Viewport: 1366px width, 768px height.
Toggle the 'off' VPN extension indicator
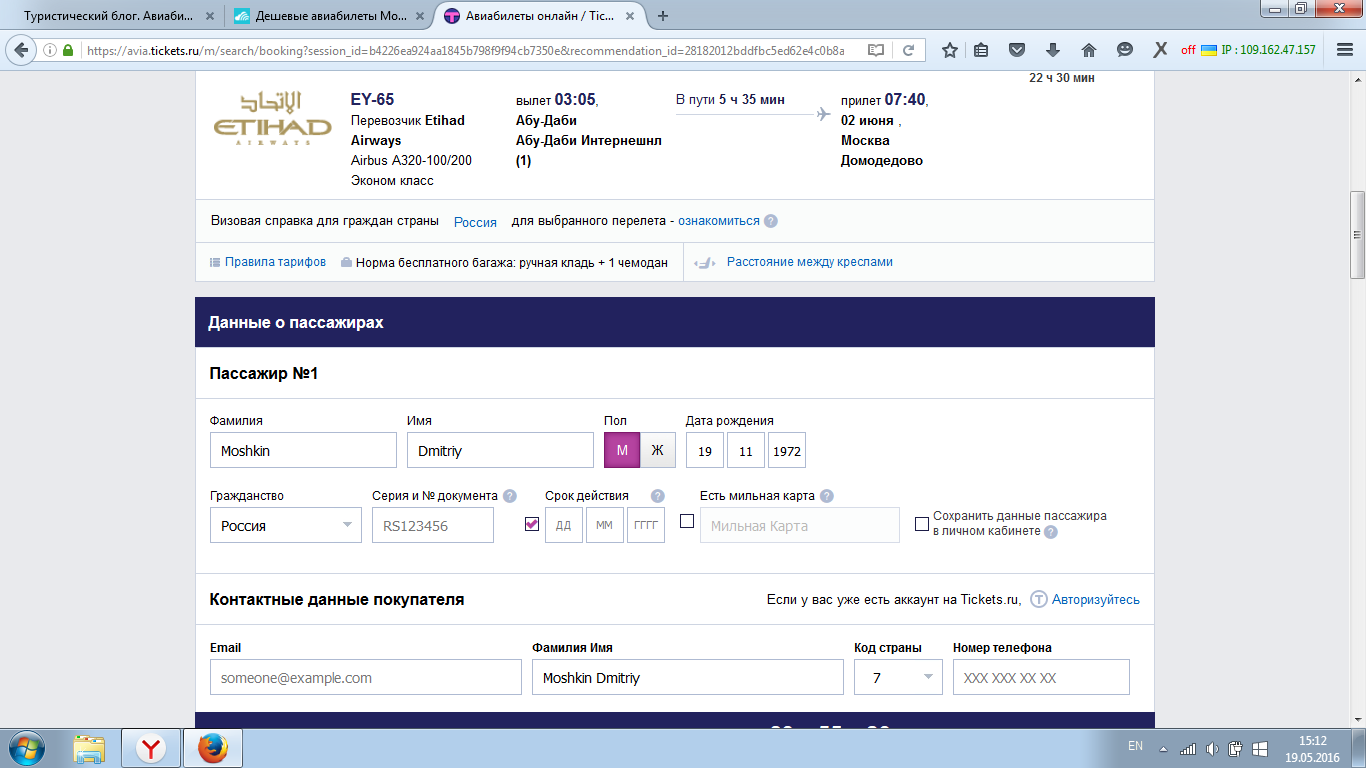[1188, 50]
